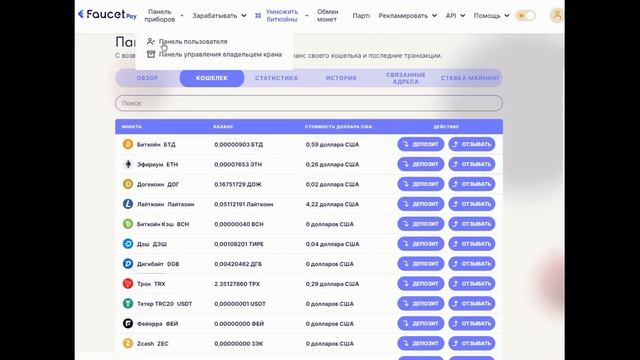The image size is (640, 360).
Task: Click Отзывать for Feyorra row
Action: (472, 323)
